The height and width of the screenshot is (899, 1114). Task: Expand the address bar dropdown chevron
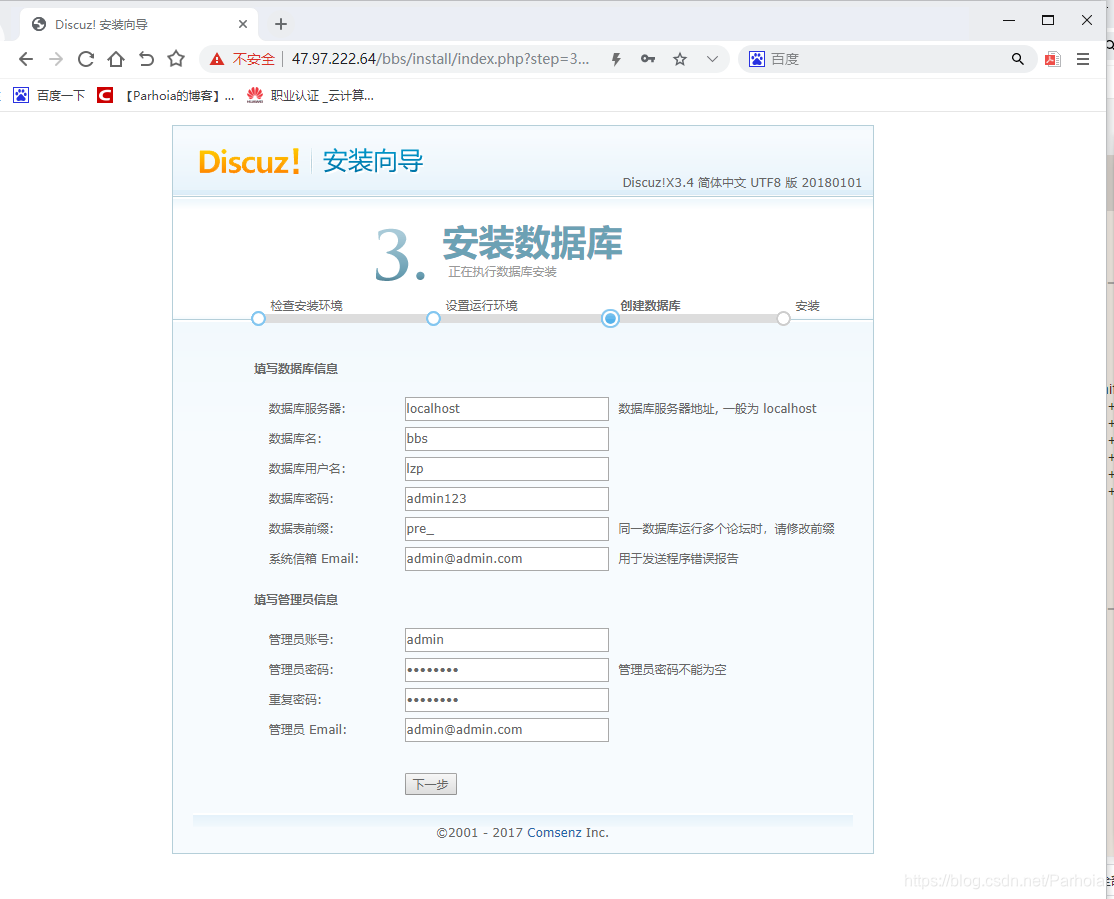pyautogui.click(x=712, y=59)
